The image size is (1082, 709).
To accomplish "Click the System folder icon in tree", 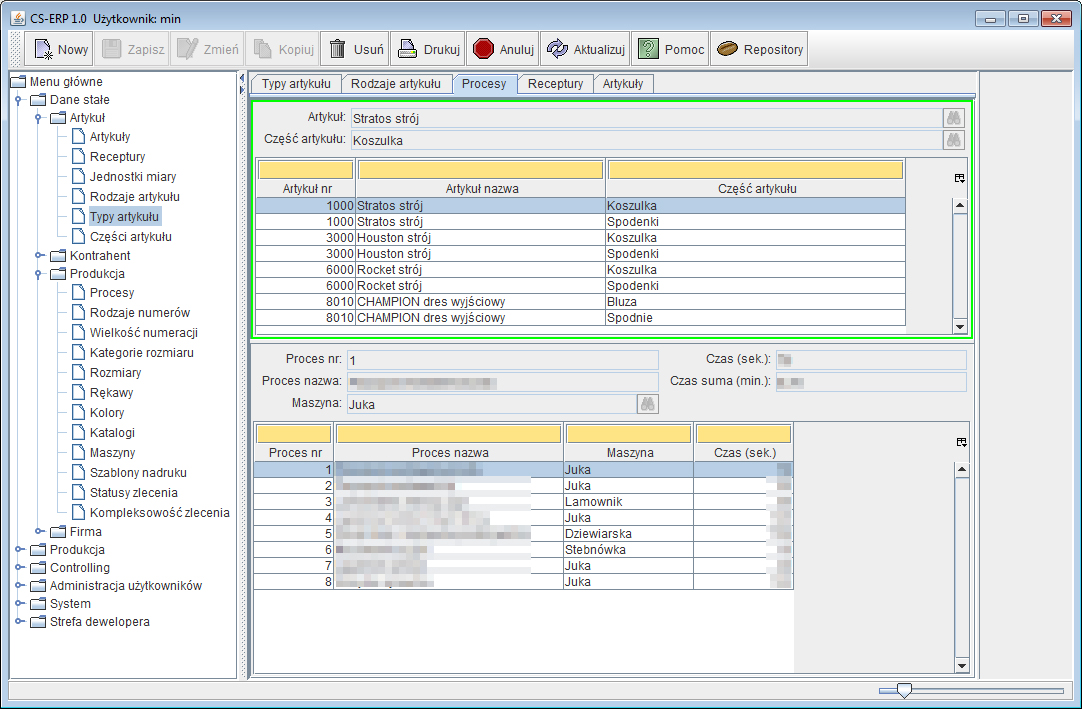I will pyautogui.click(x=39, y=603).
